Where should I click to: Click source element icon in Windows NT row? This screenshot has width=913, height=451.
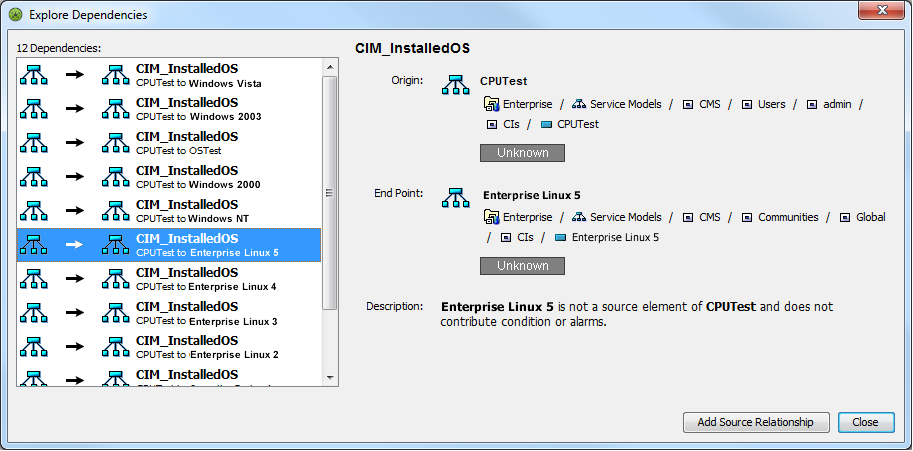(33, 211)
